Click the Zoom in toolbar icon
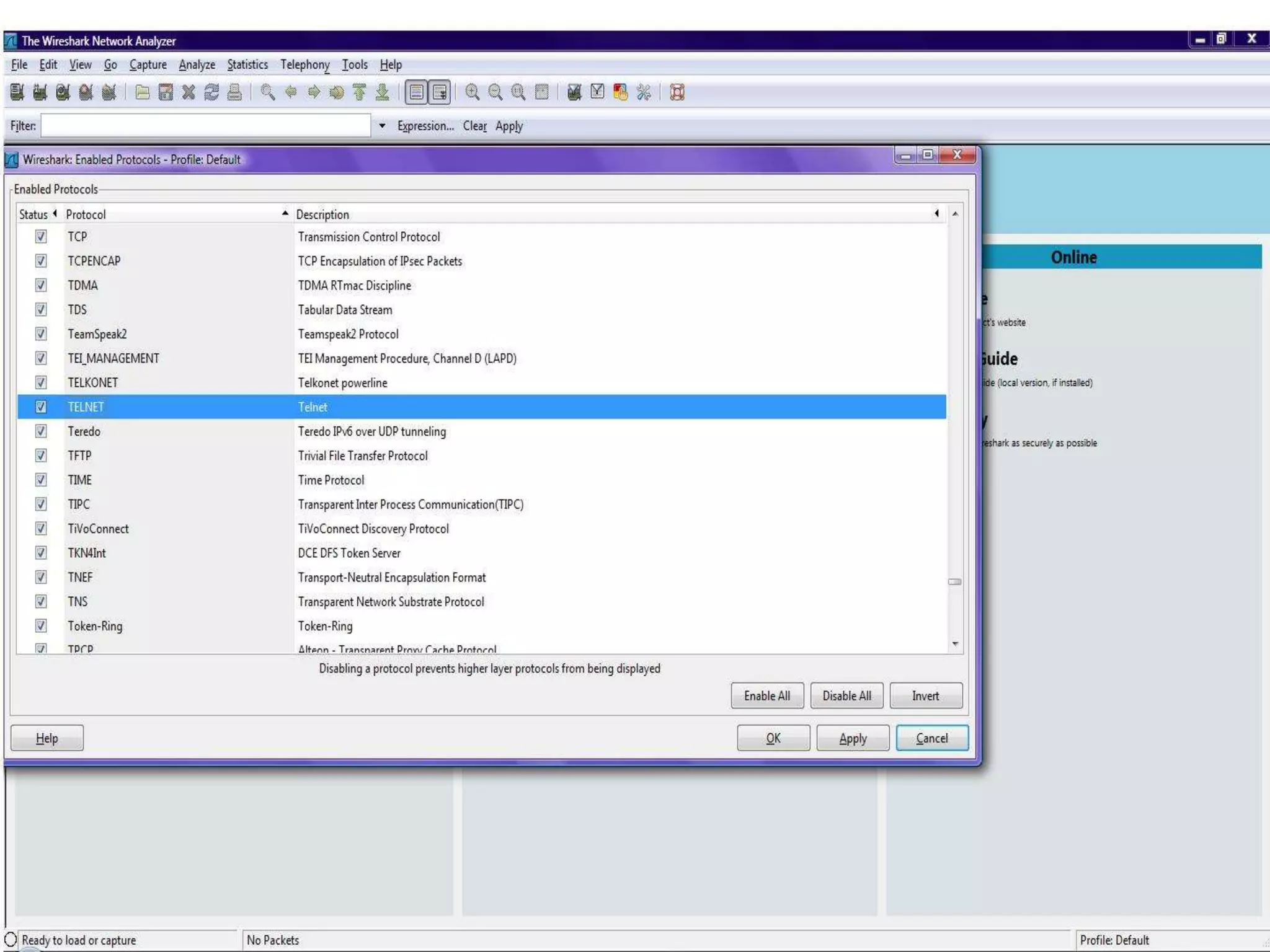This screenshot has height=952, width=1270. coord(473,93)
